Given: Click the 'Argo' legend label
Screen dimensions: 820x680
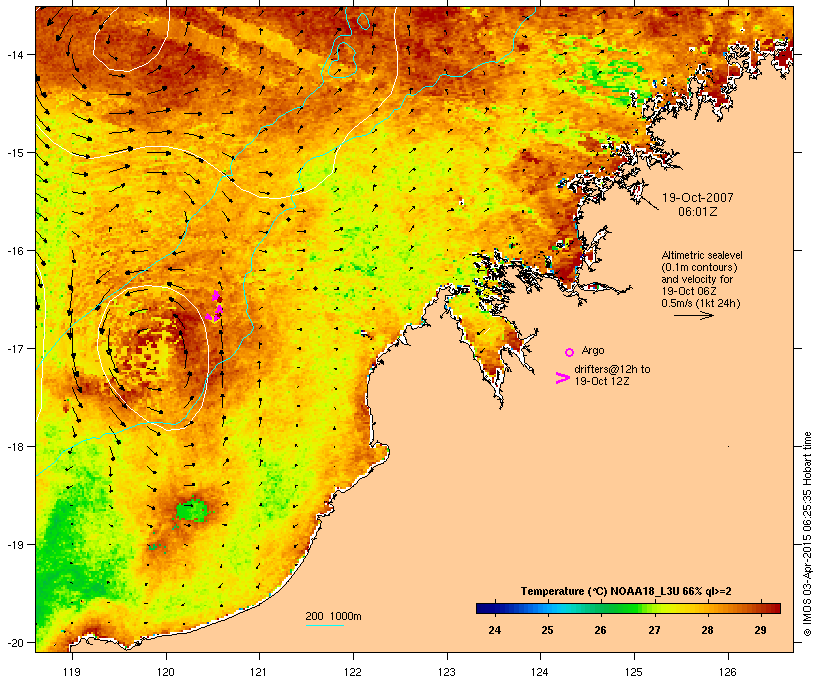Looking at the screenshot, I should (x=593, y=350).
